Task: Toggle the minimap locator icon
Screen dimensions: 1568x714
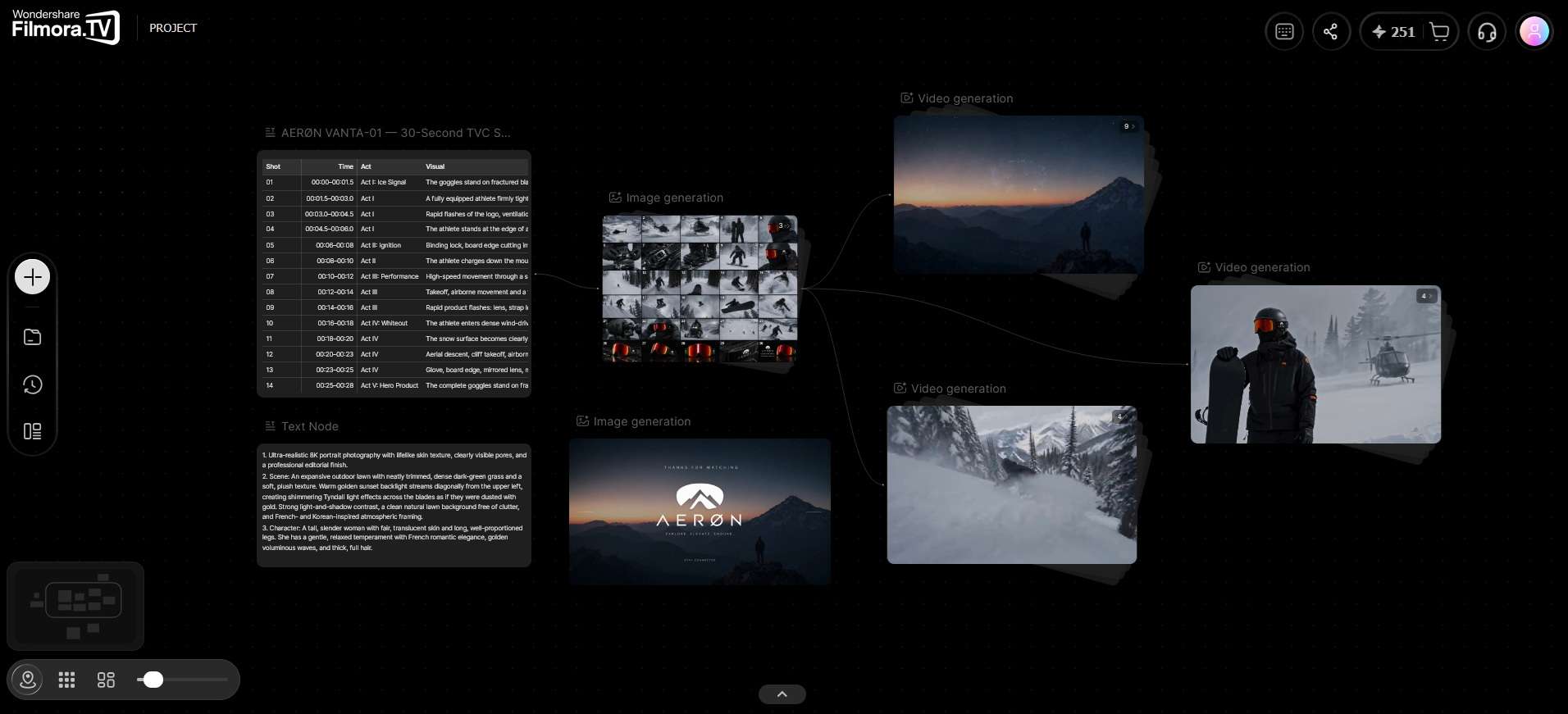Action: point(28,680)
